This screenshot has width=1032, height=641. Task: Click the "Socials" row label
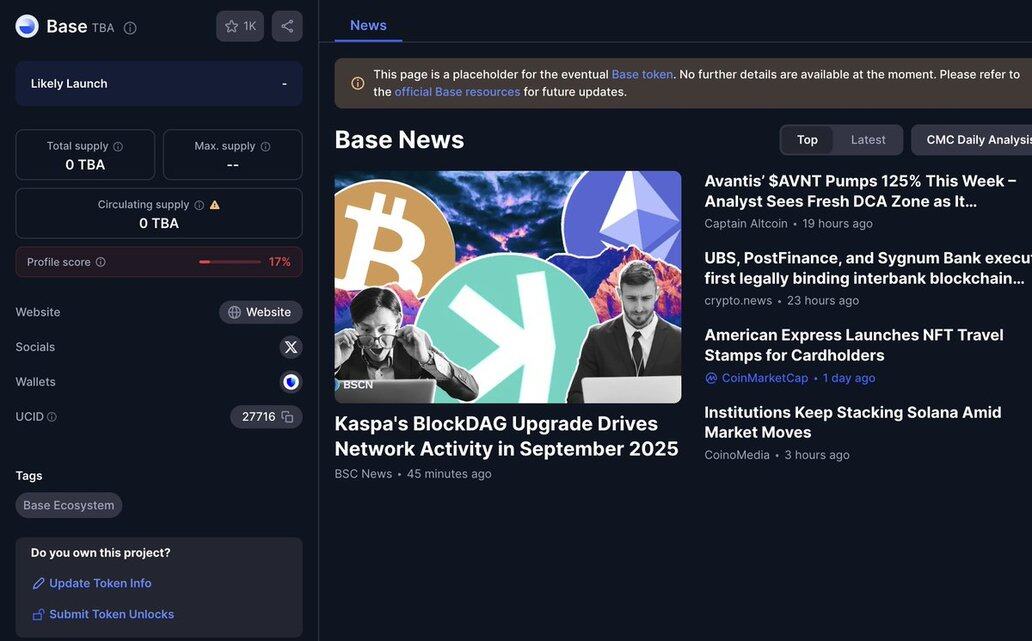(x=36, y=347)
